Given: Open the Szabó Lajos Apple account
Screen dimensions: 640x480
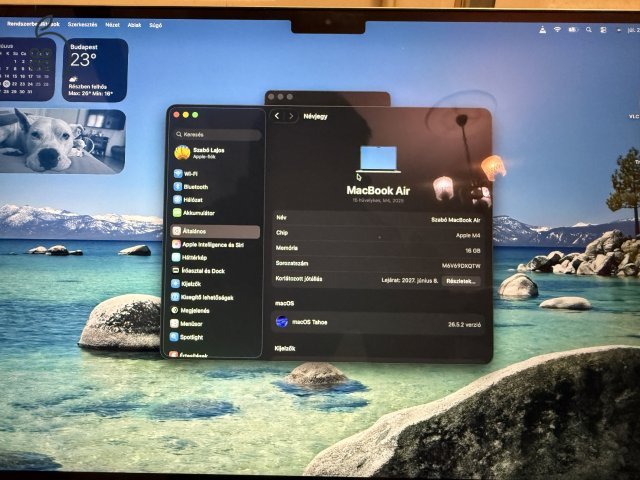Looking at the screenshot, I should click(200, 153).
